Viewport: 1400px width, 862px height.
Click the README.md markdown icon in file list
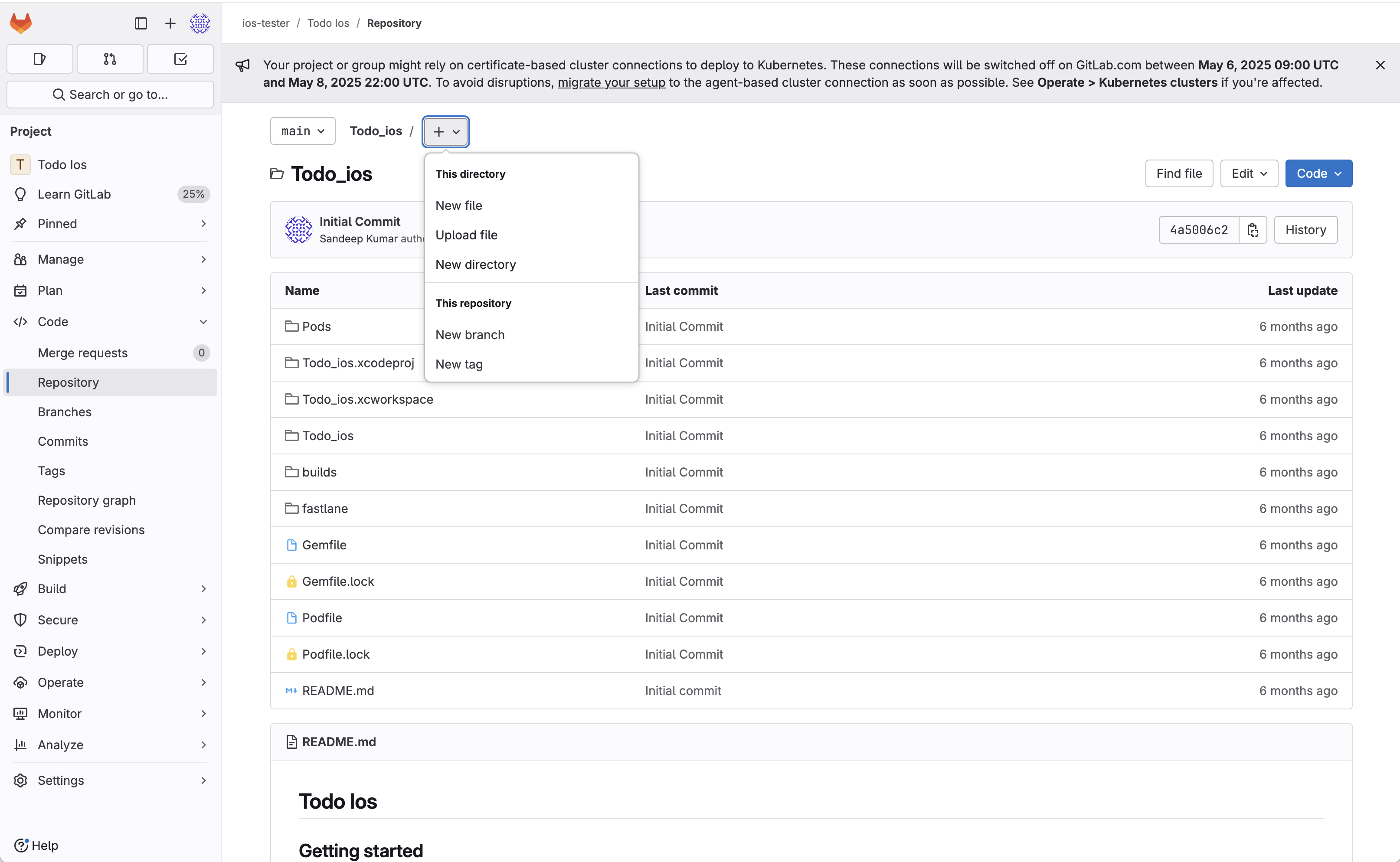(x=291, y=691)
